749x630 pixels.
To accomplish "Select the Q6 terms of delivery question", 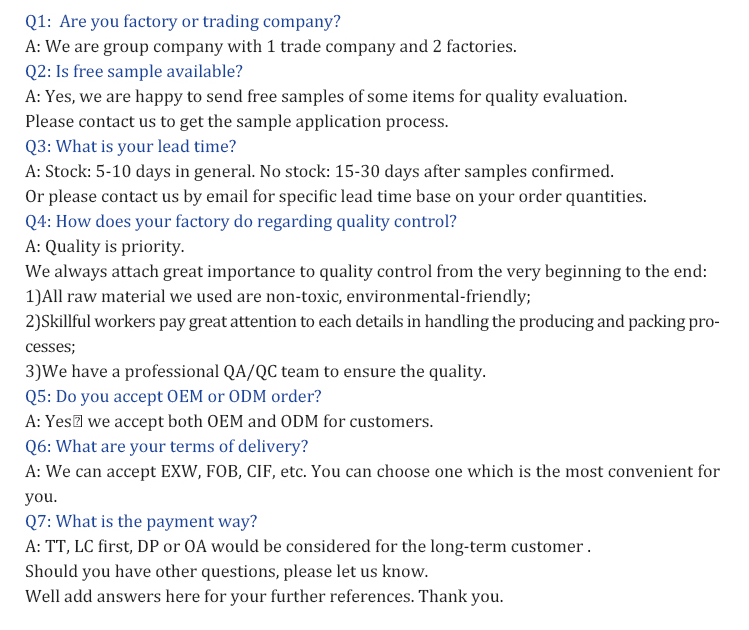I will click(167, 446).
